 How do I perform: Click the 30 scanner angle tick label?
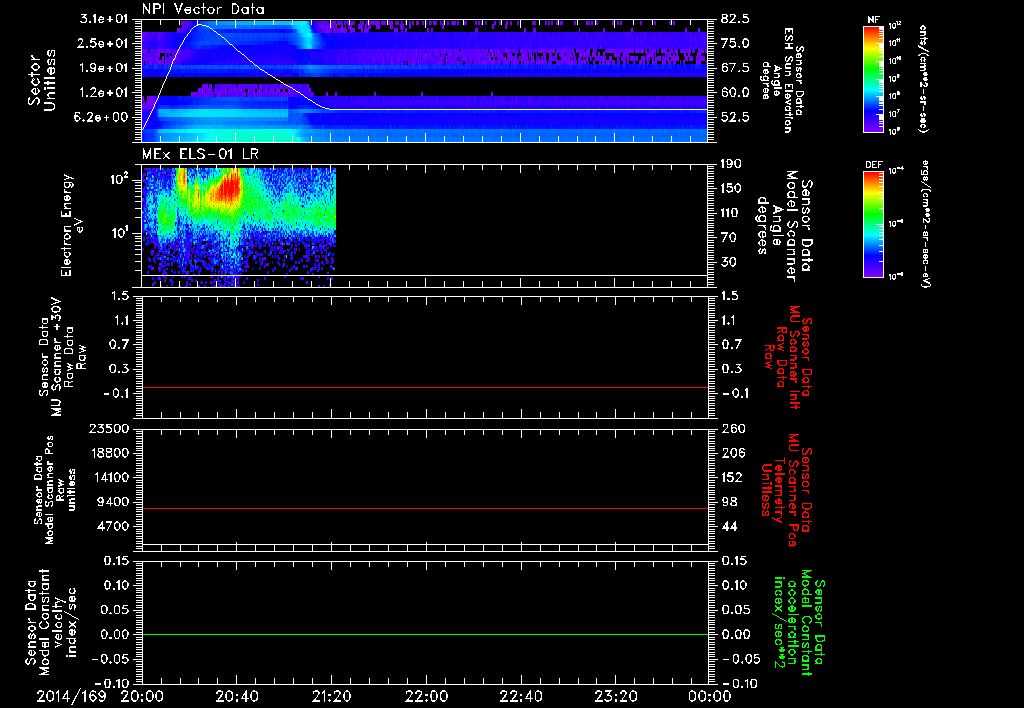pyautogui.click(x=728, y=263)
